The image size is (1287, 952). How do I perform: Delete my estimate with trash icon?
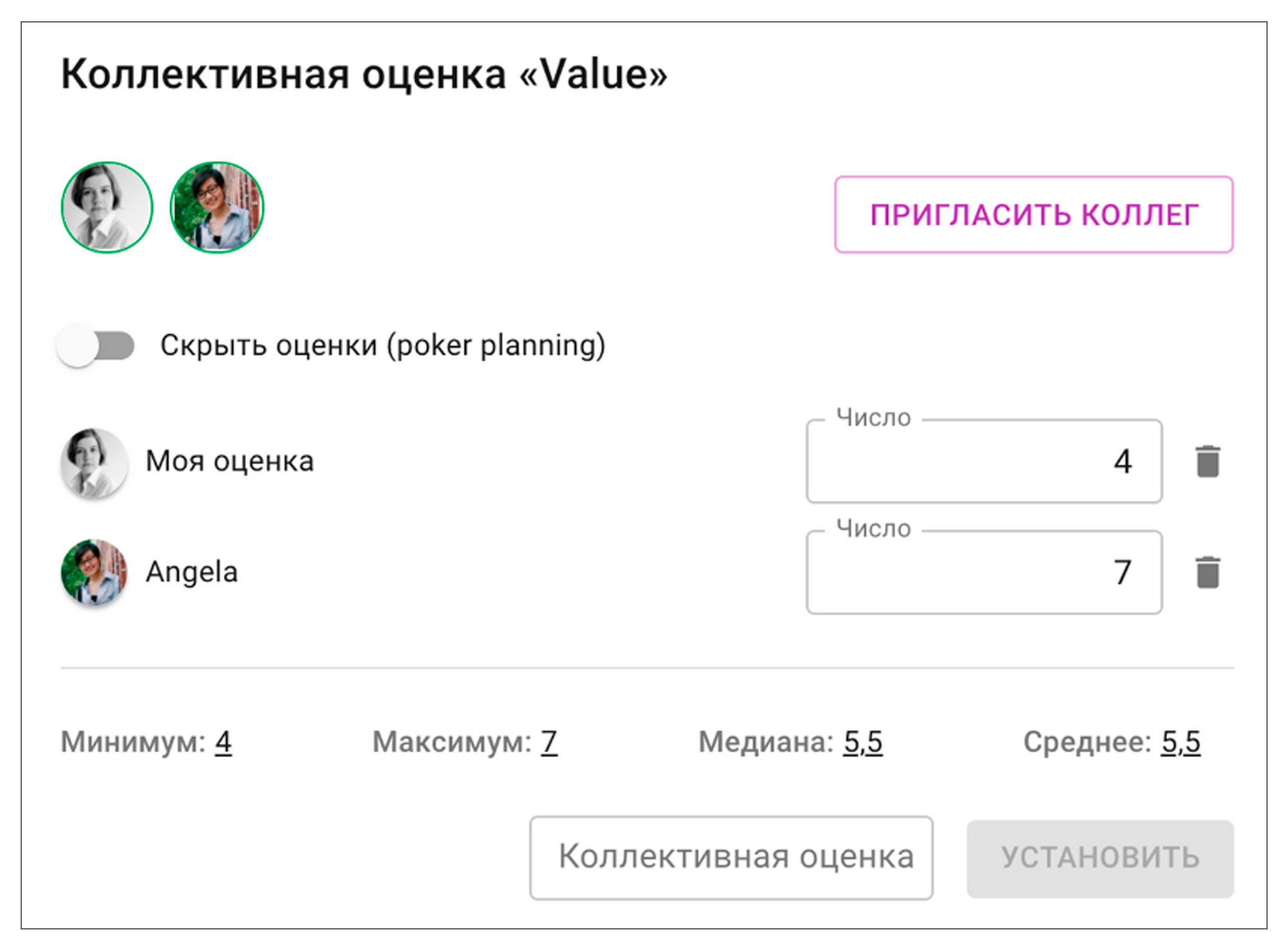pos(1207,462)
